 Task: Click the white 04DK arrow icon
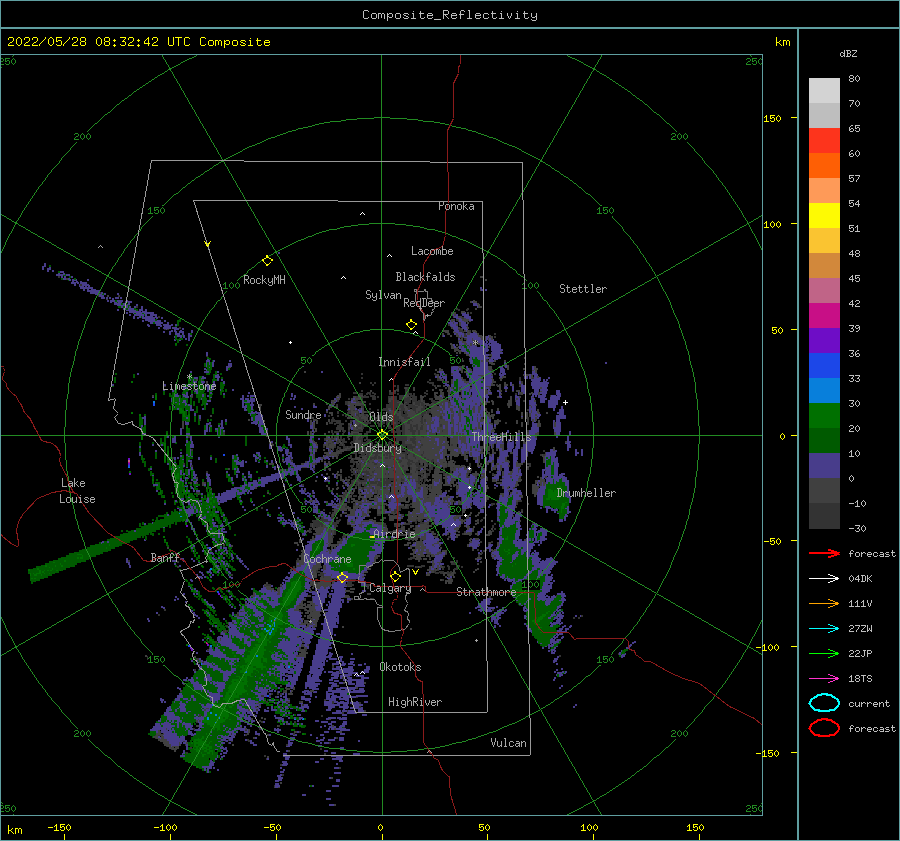824,579
